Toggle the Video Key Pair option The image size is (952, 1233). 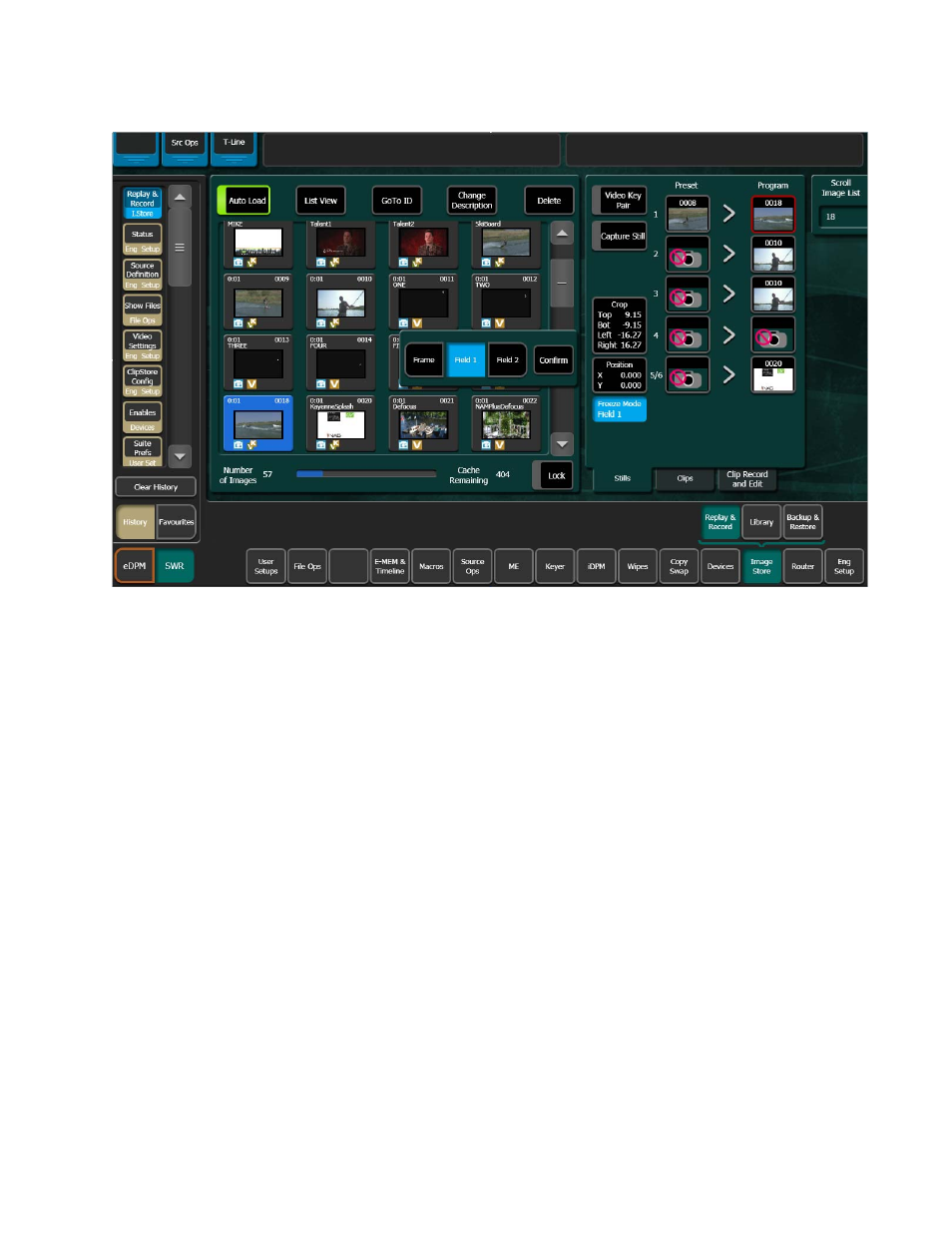621,201
